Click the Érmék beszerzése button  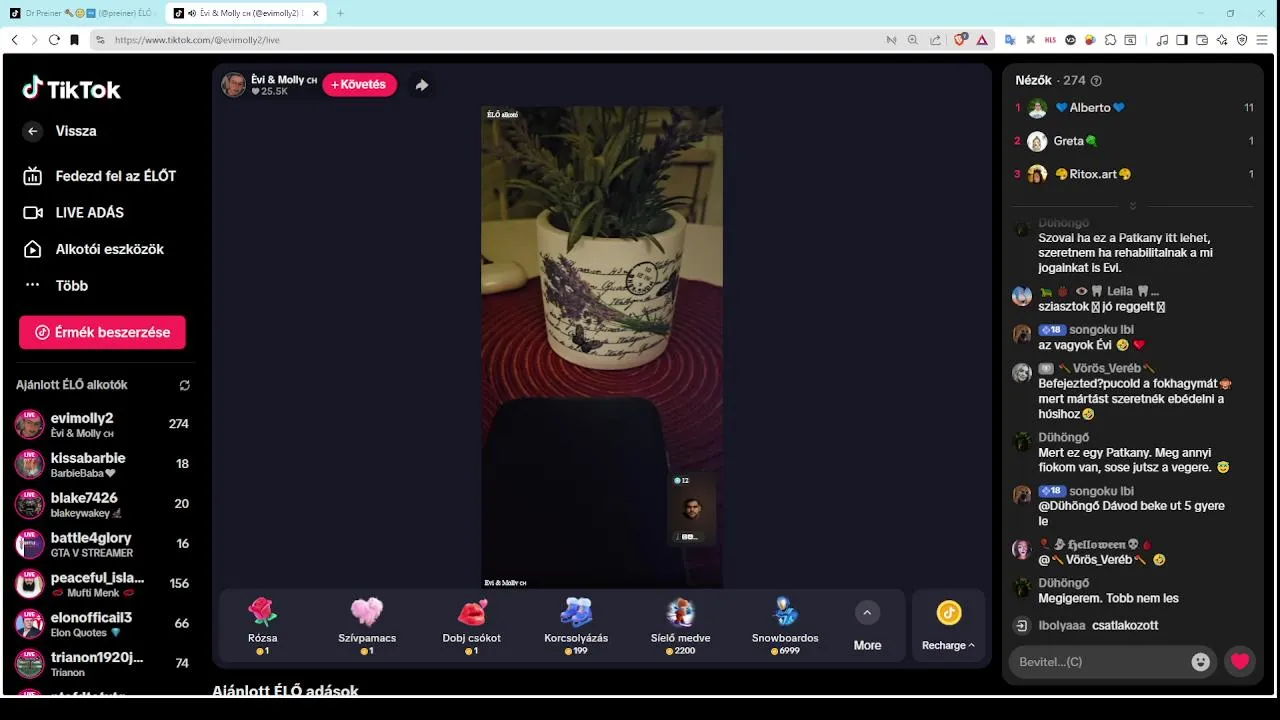click(x=102, y=332)
